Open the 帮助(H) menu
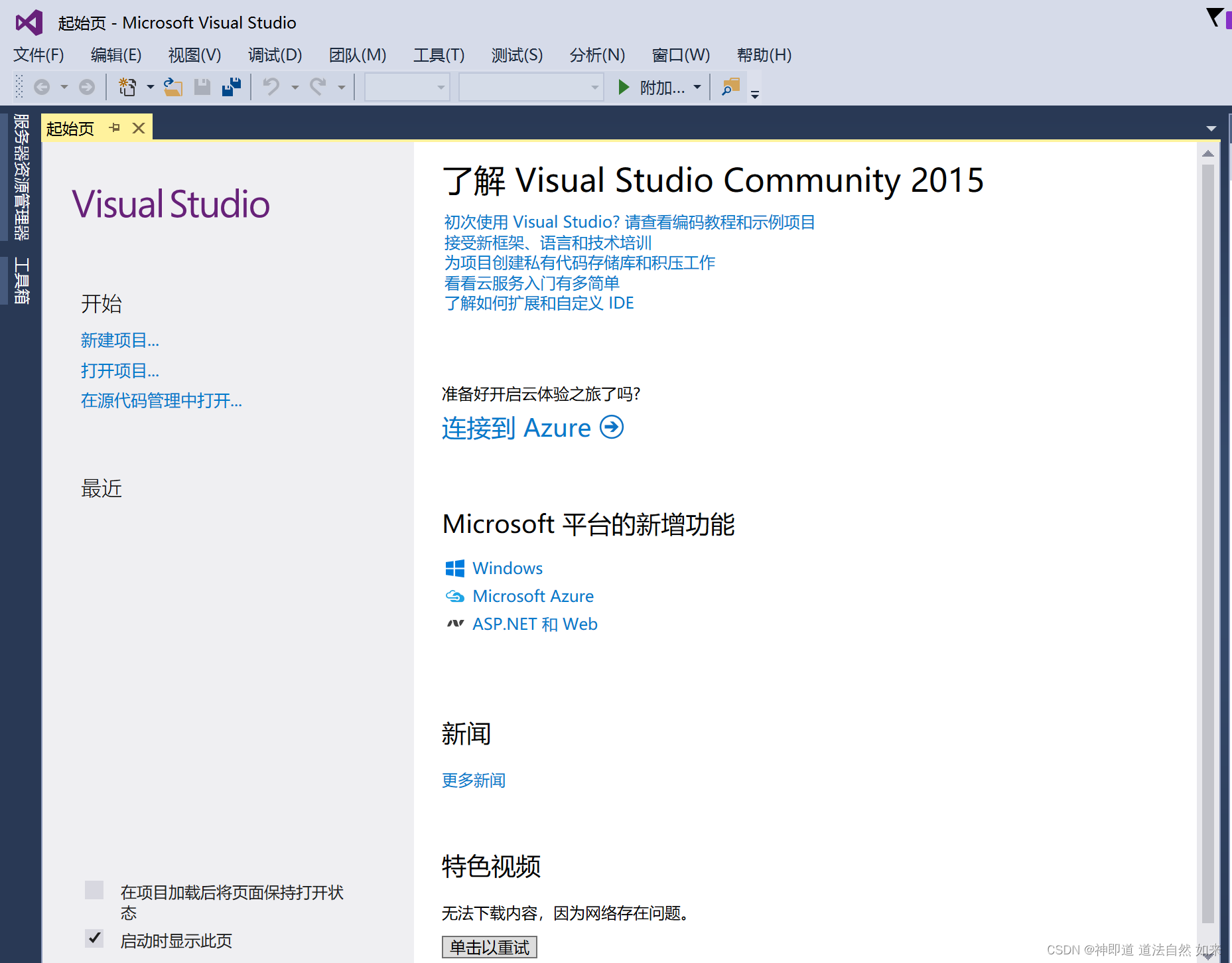1232x963 pixels. (764, 55)
